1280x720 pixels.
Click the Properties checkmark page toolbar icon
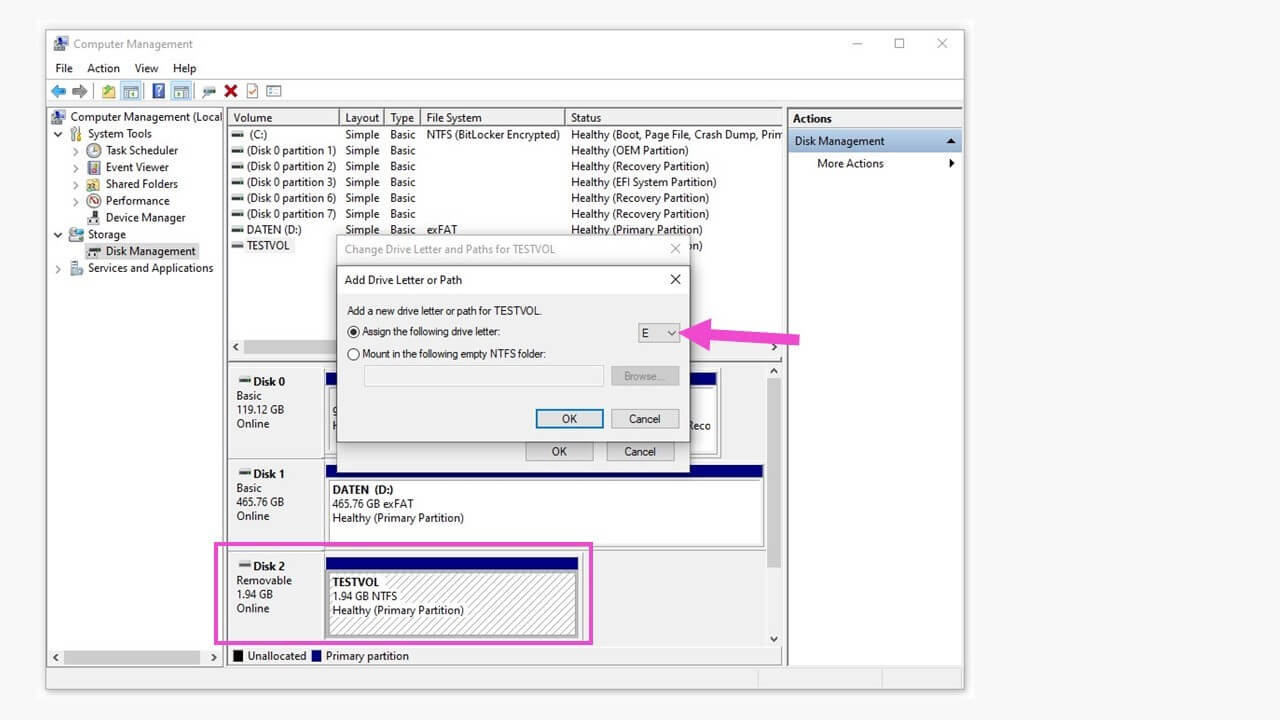pos(252,91)
